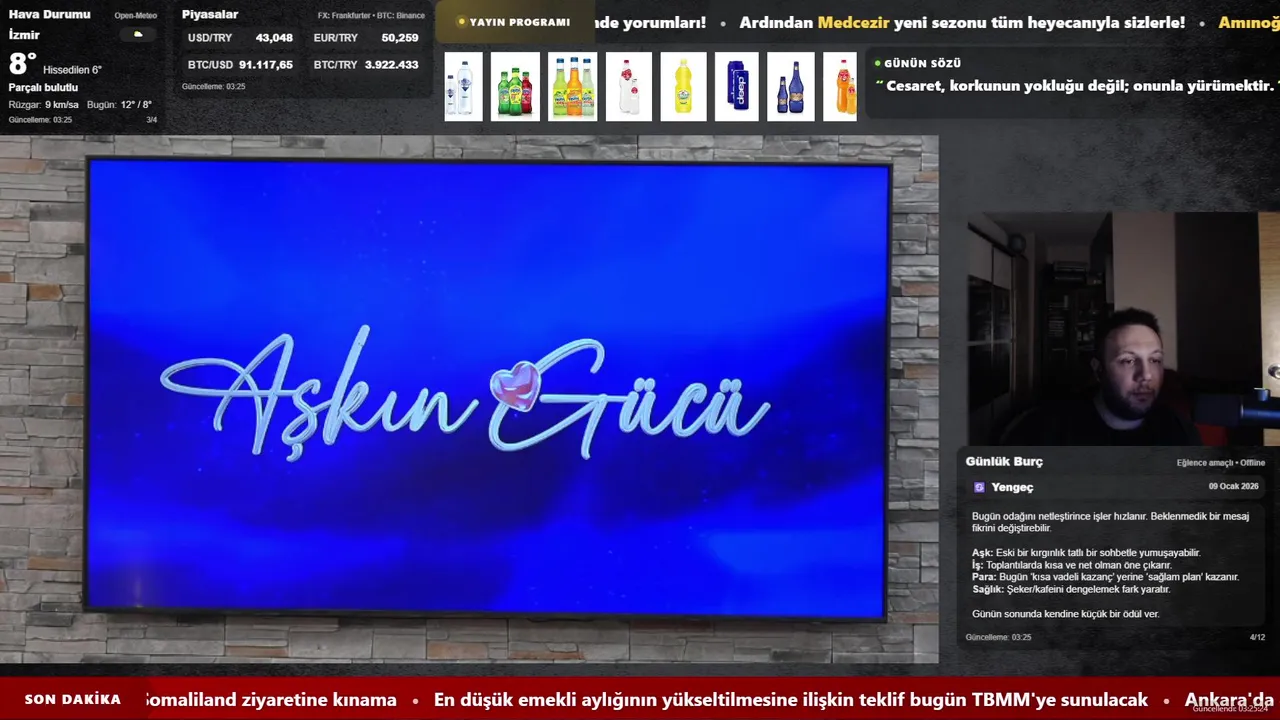Select the three green-orange-green juice bottles thumbnail
Screen dimensions: 1280x720
pyautogui.click(x=573, y=87)
